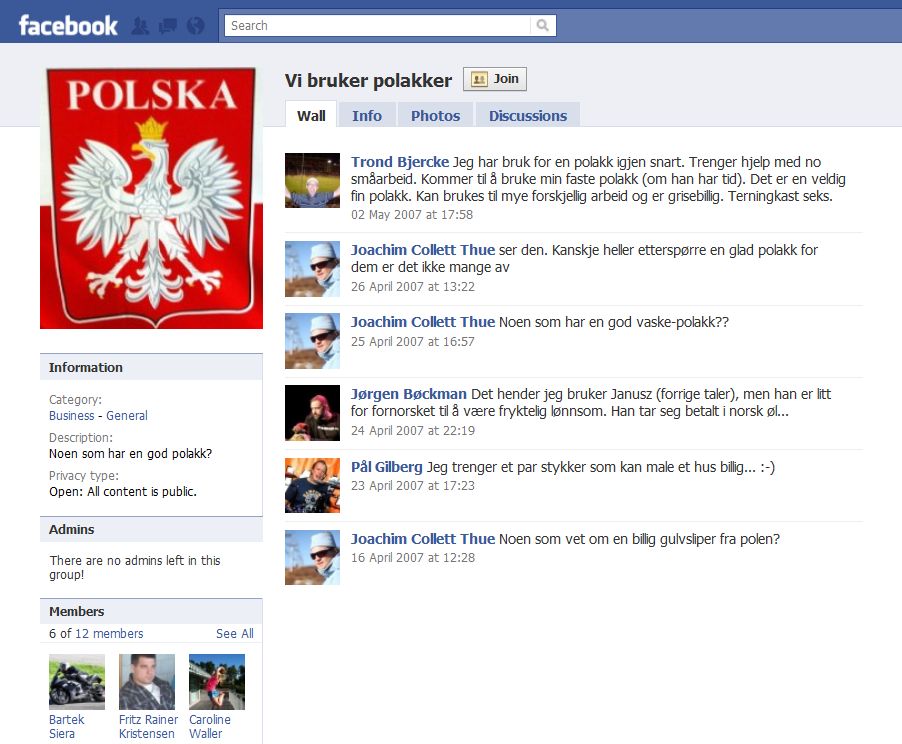Open Trond Bjercke's profile picture
902x744 pixels.
click(x=312, y=180)
